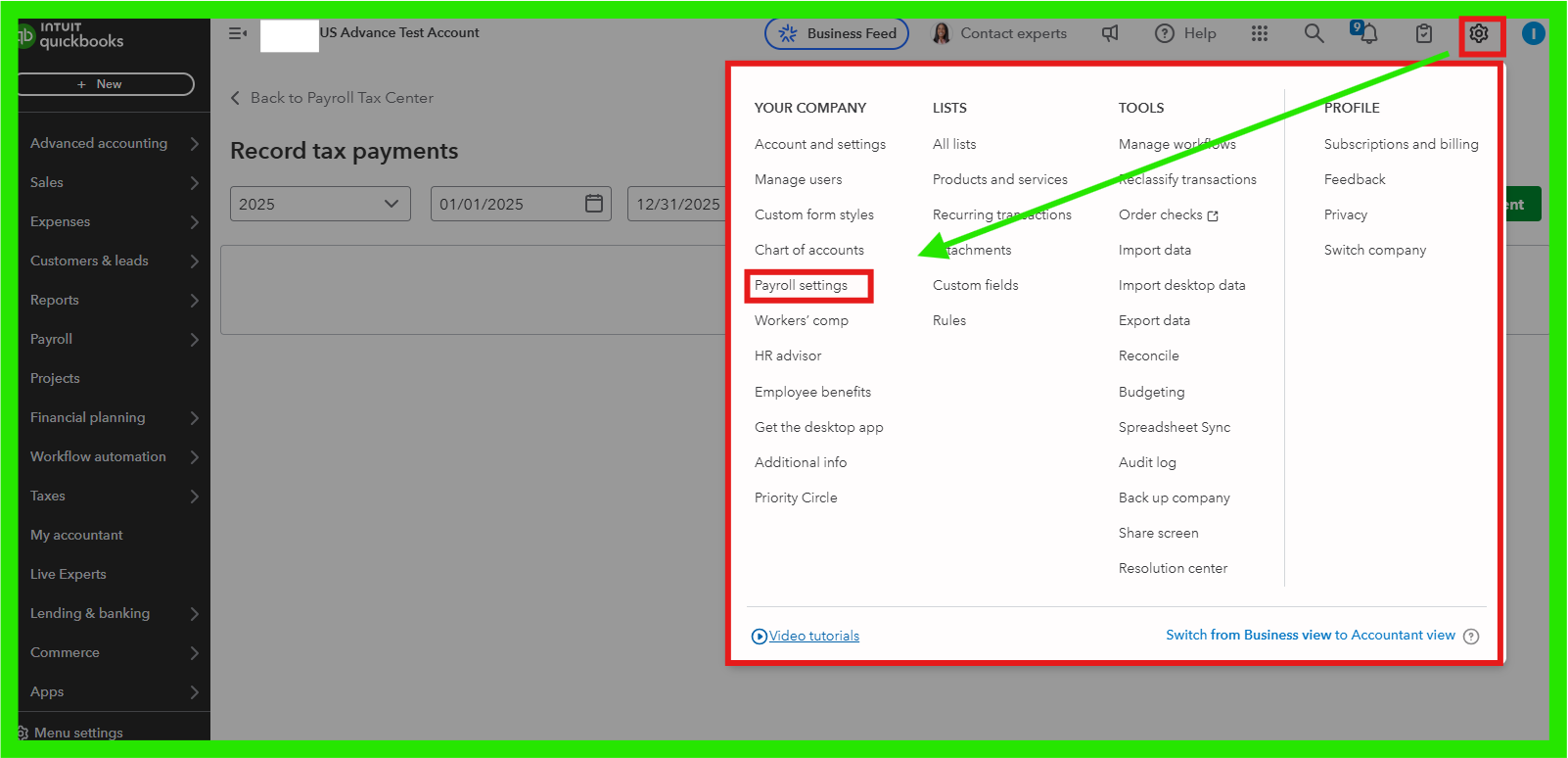Expand Commerce sidebar submenu
1568x758 pixels.
pyautogui.click(x=194, y=652)
